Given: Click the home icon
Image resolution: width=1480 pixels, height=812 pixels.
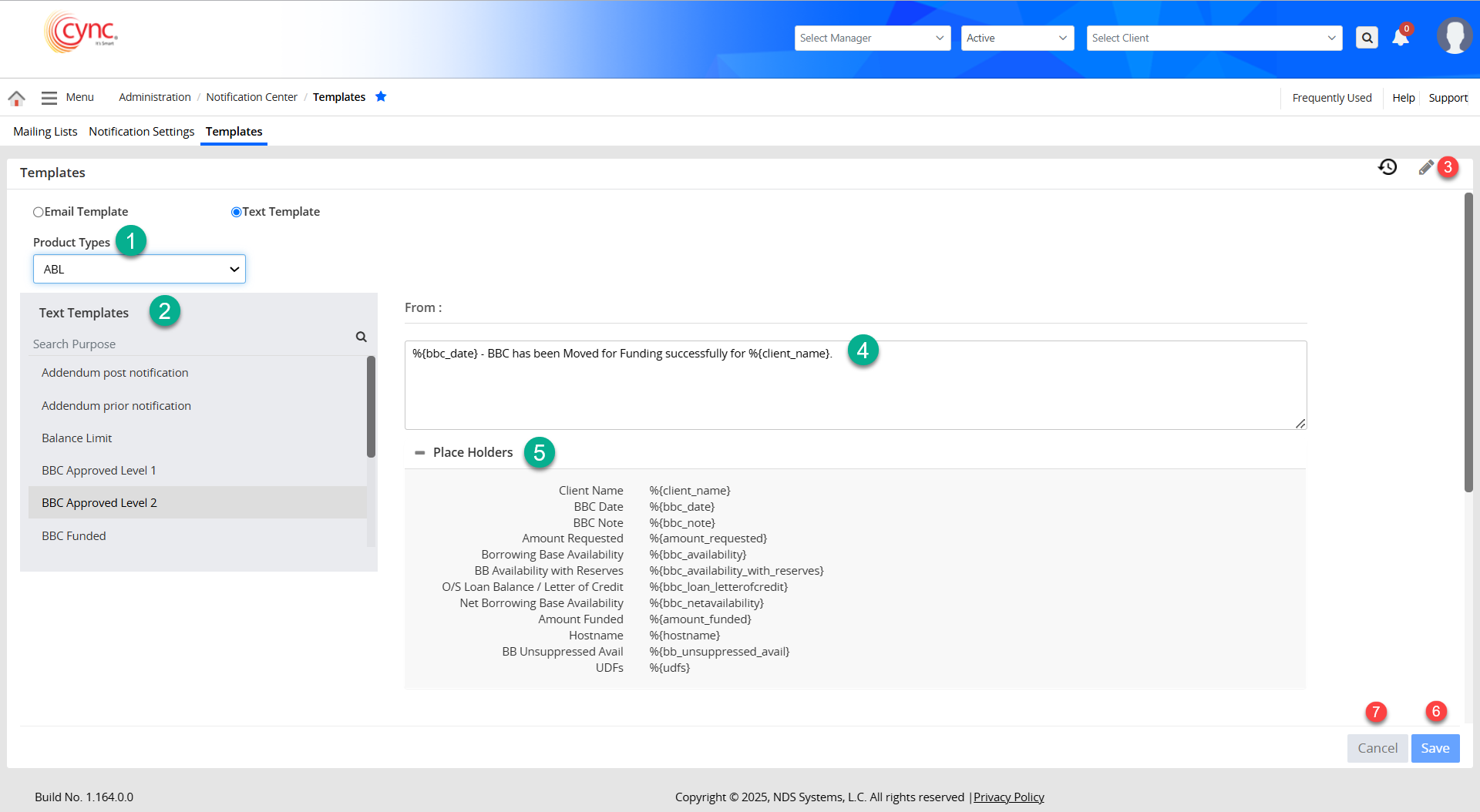Looking at the screenshot, I should click(16, 98).
